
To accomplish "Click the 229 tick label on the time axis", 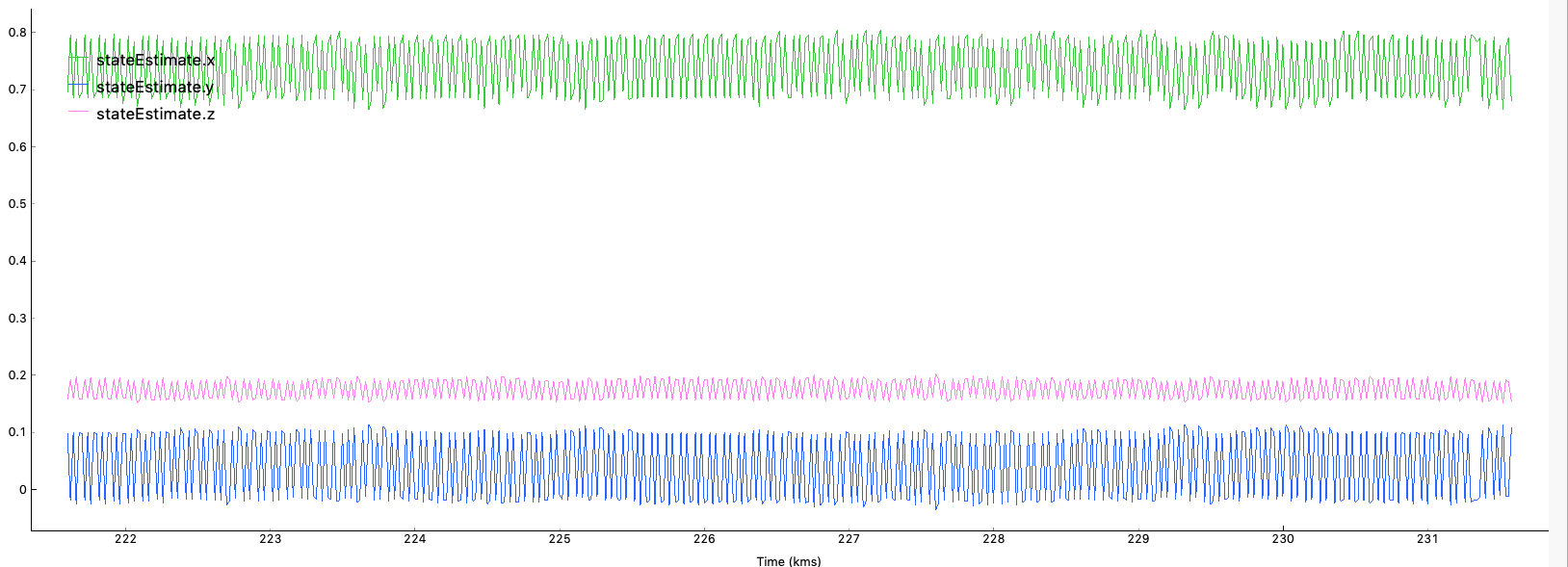I will click(x=1138, y=539).
